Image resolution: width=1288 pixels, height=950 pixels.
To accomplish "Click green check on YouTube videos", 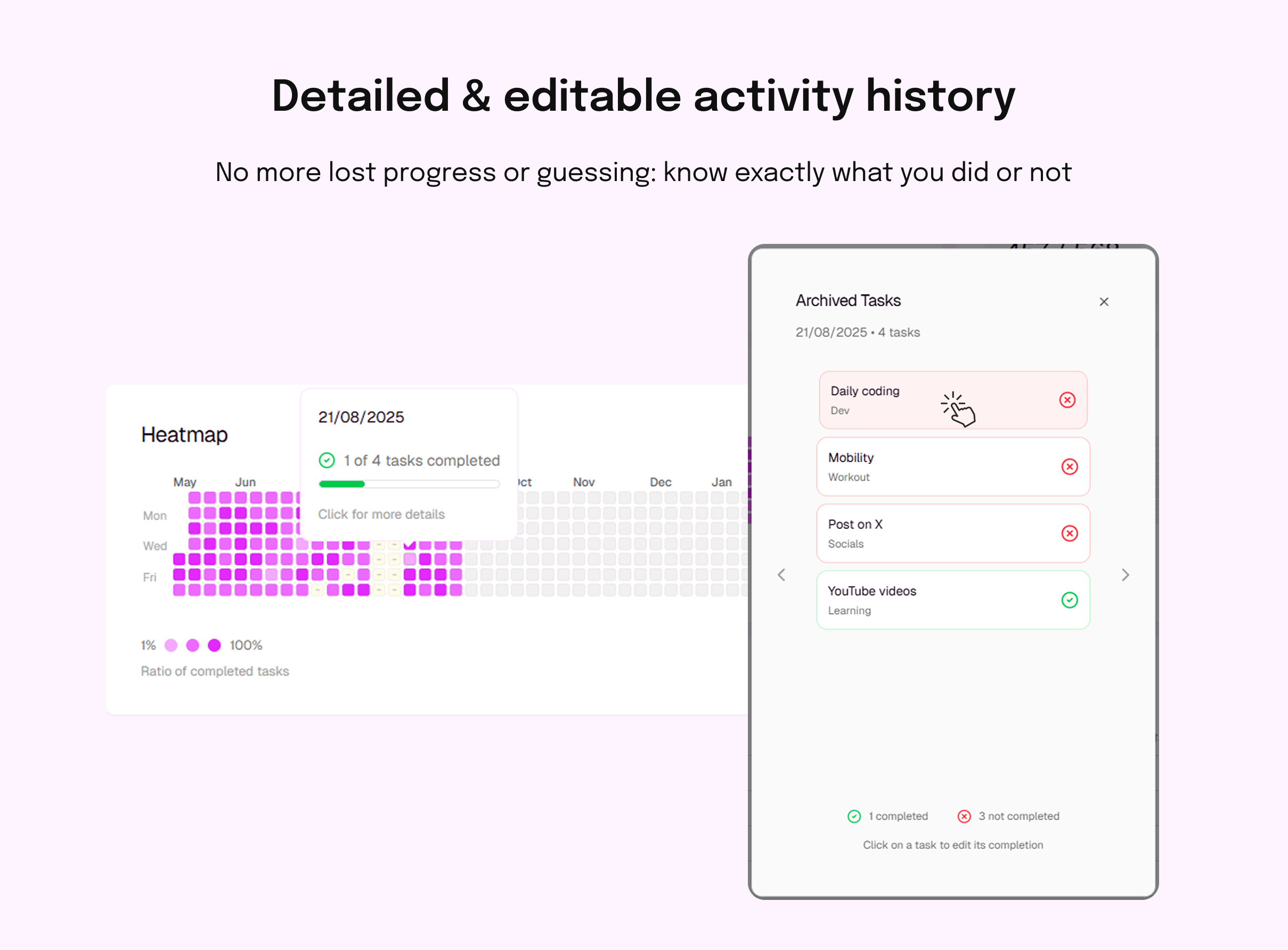I will coord(1070,600).
